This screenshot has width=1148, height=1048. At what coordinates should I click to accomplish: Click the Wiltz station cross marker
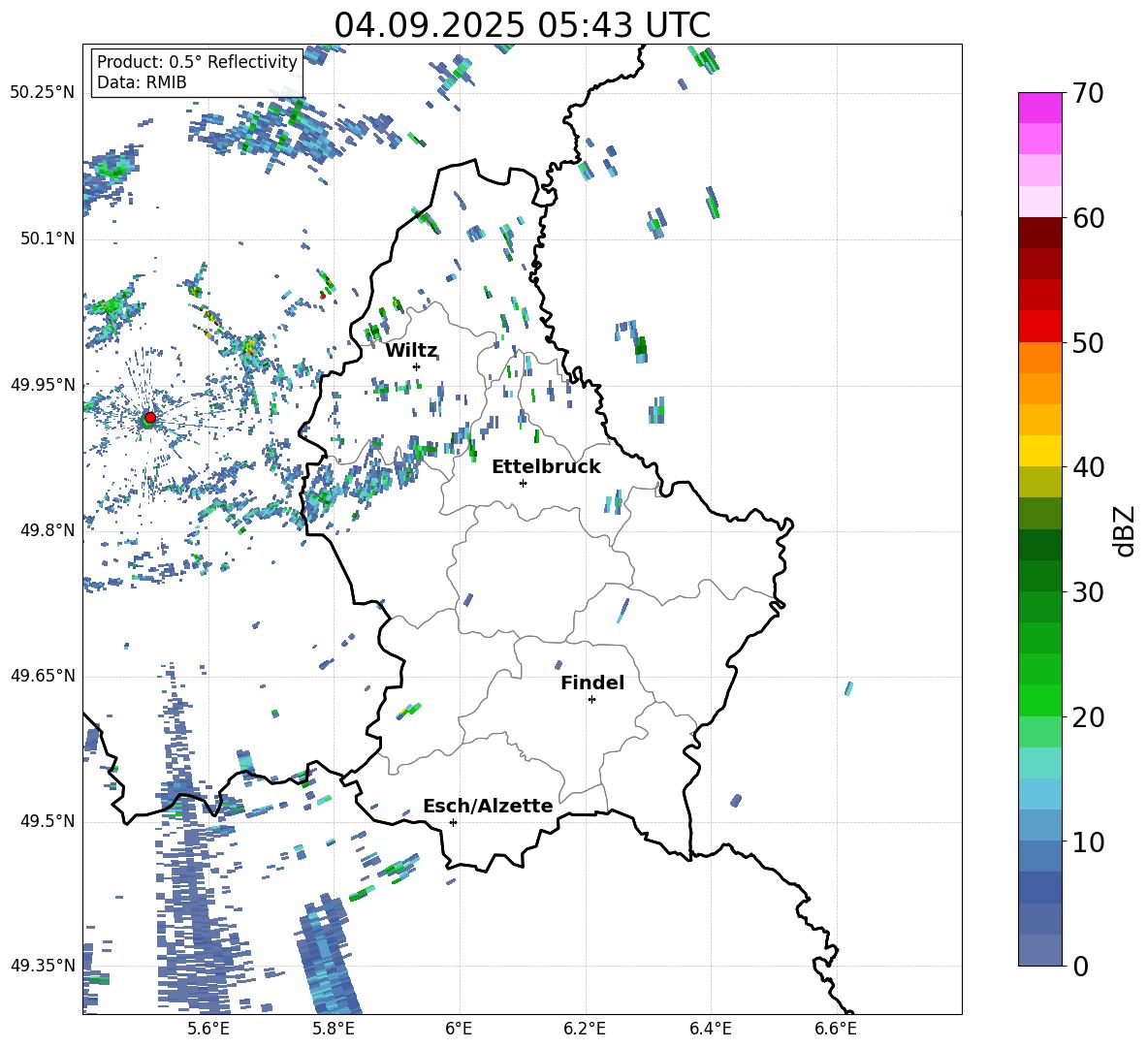[x=416, y=366]
